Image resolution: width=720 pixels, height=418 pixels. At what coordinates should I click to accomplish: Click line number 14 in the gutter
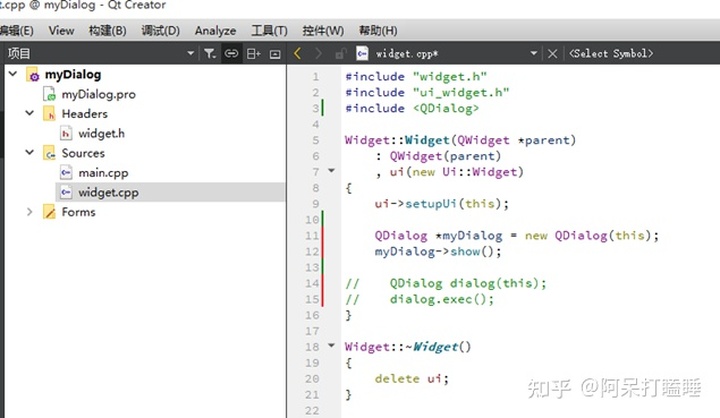(x=312, y=283)
